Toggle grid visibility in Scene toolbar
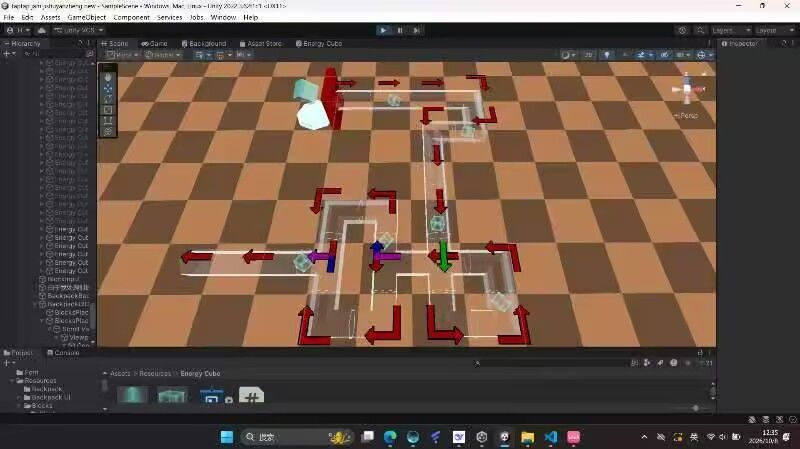 tap(201, 55)
